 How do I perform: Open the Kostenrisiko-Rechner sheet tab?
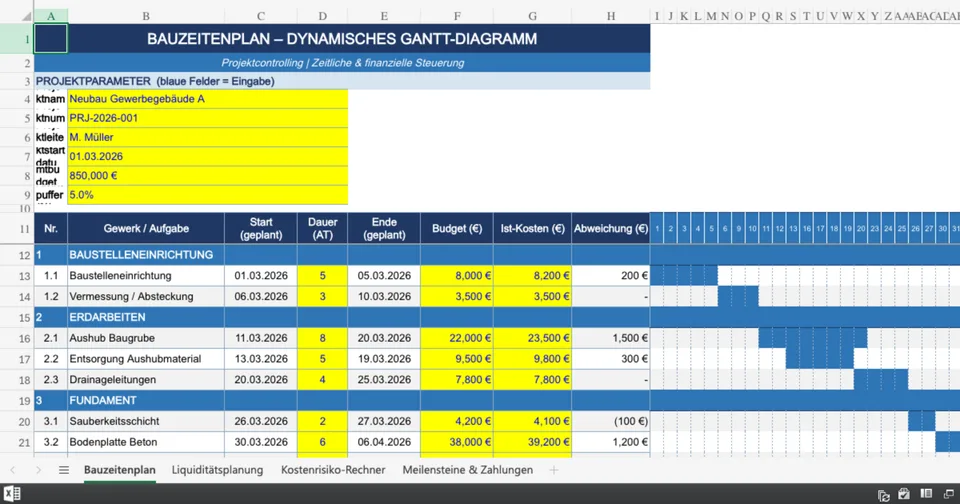click(333, 470)
